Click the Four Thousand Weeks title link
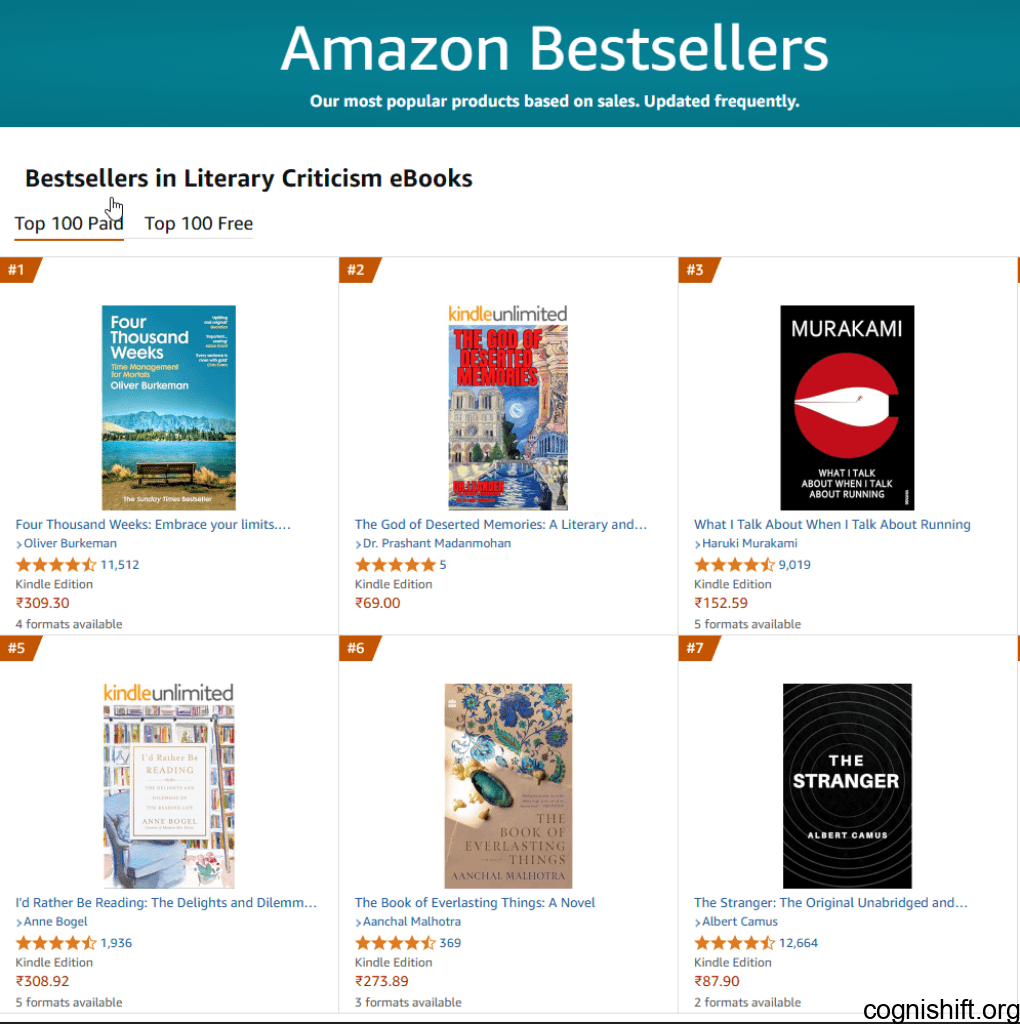The width and height of the screenshot is (1020, 1024). [153, 524]
